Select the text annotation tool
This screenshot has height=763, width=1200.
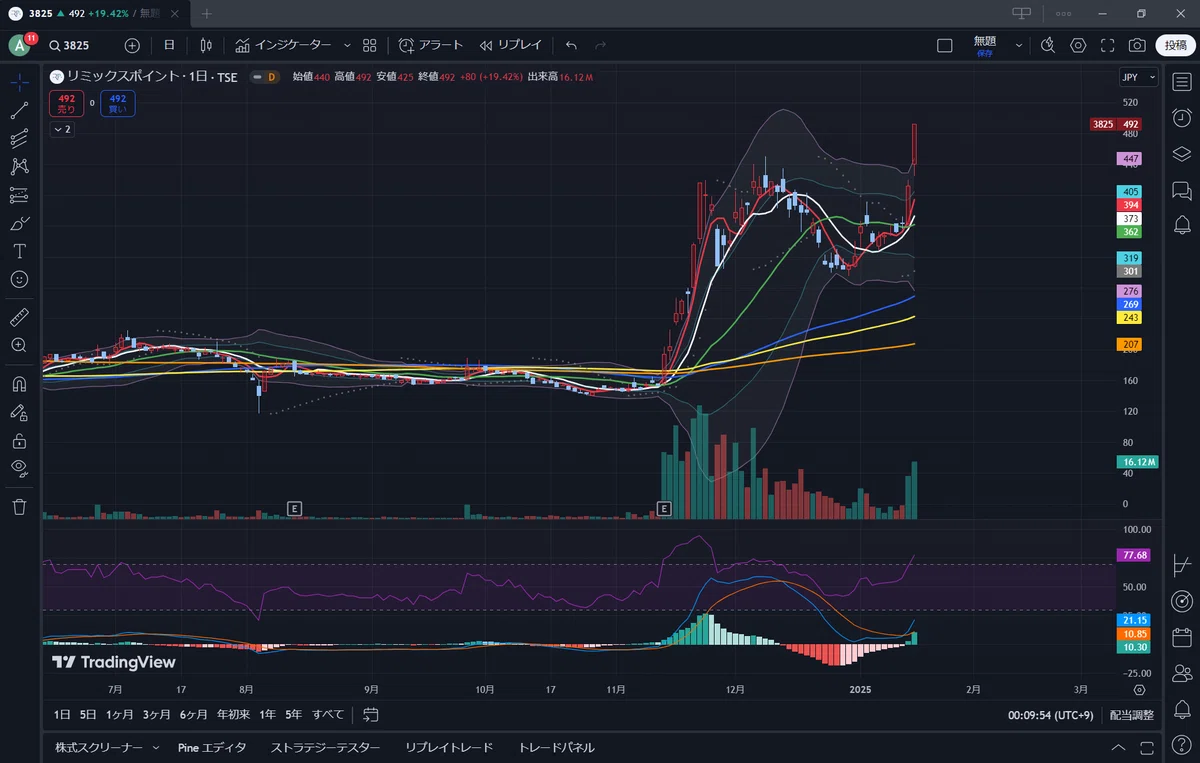[19, 251]
